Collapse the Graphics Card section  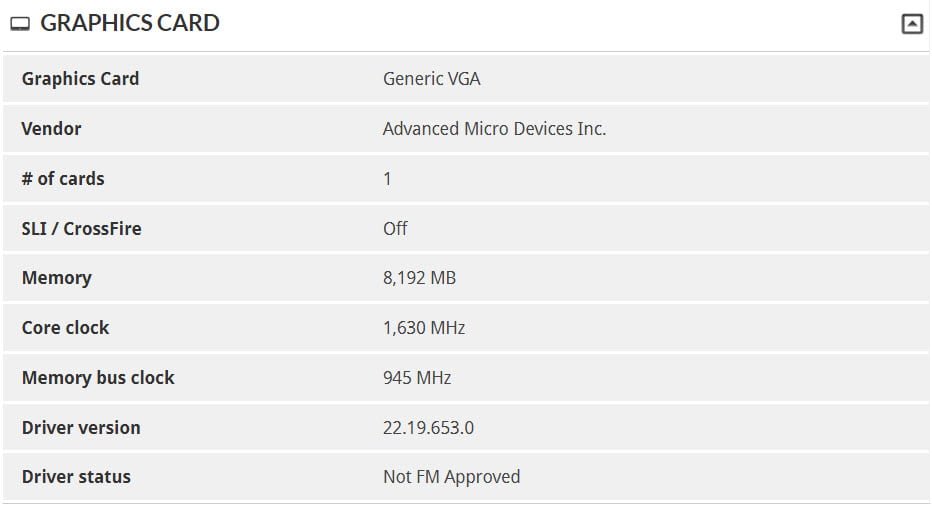pos(912,24)
